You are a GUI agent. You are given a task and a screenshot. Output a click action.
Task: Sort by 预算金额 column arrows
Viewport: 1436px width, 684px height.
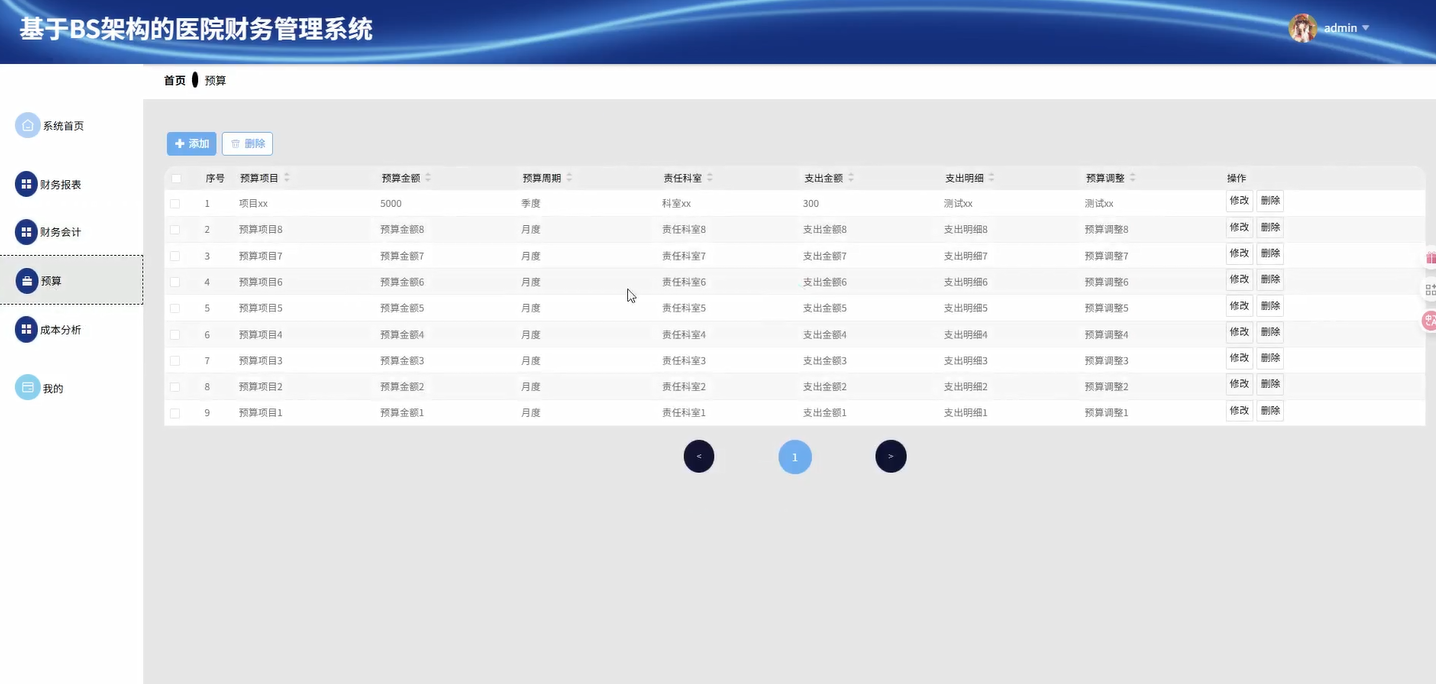(428, 177)
